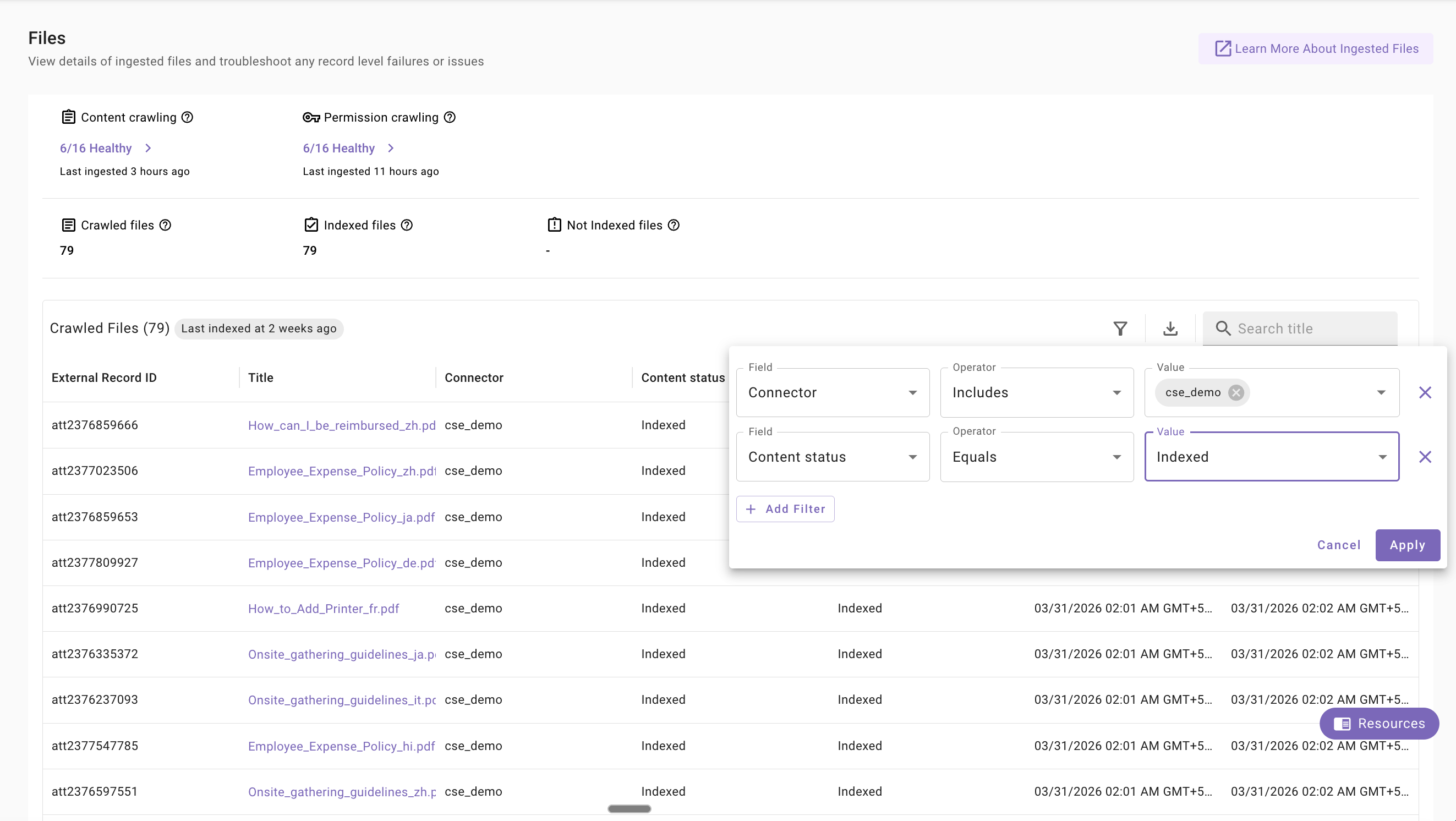Apply the selected filters

(x=1407, y=545)
